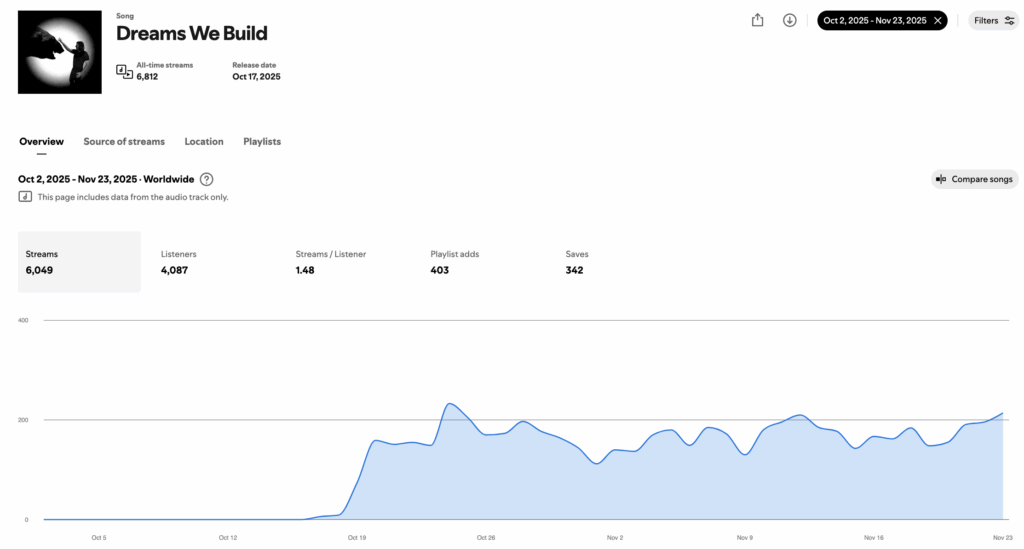View the Saves metric
This screenshot has height=549, width=1024.
click(x=576, y=262)
